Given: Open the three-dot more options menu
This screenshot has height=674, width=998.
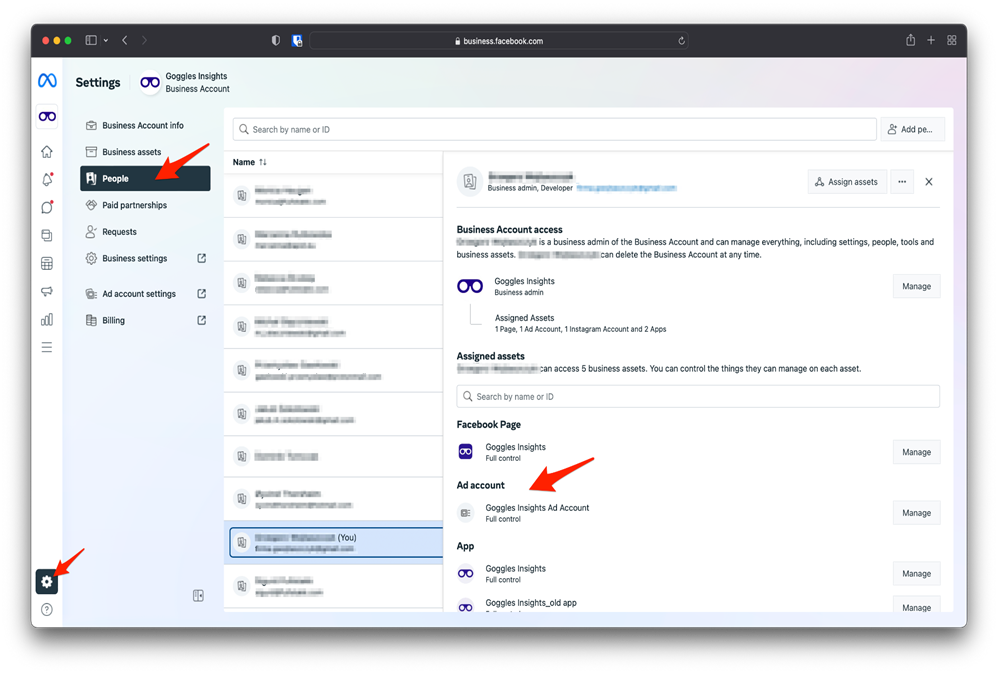Looking at the screenshot, I should pos(902,182).
